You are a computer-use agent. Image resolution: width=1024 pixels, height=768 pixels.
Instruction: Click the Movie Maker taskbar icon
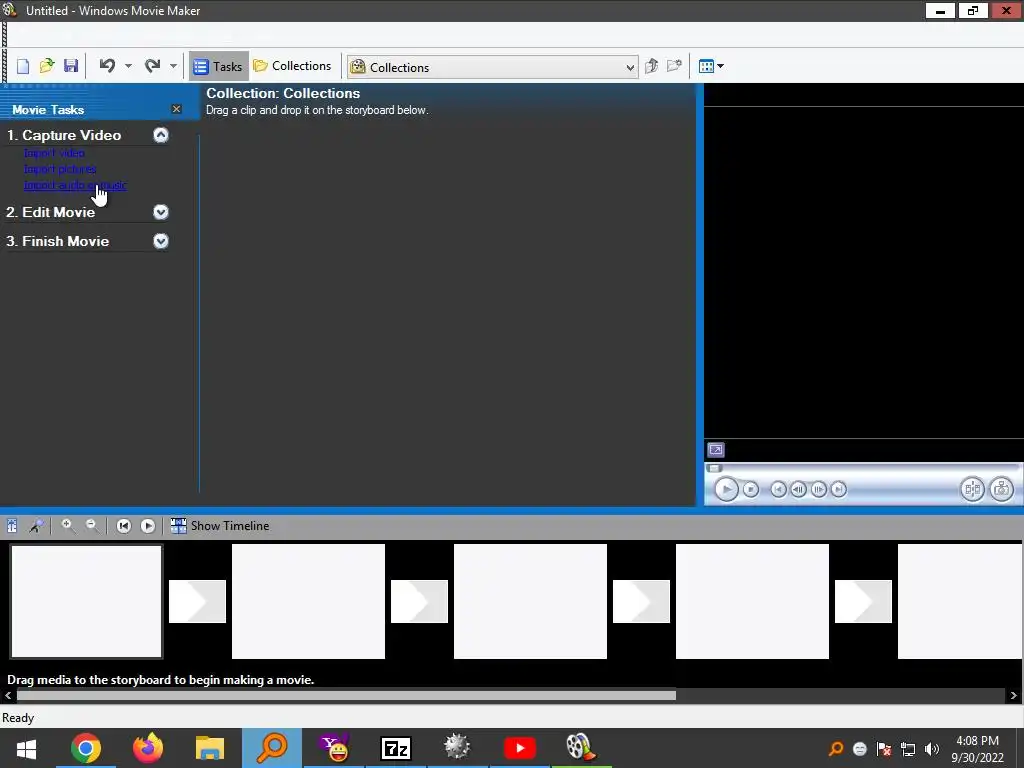tap(581, 748)
